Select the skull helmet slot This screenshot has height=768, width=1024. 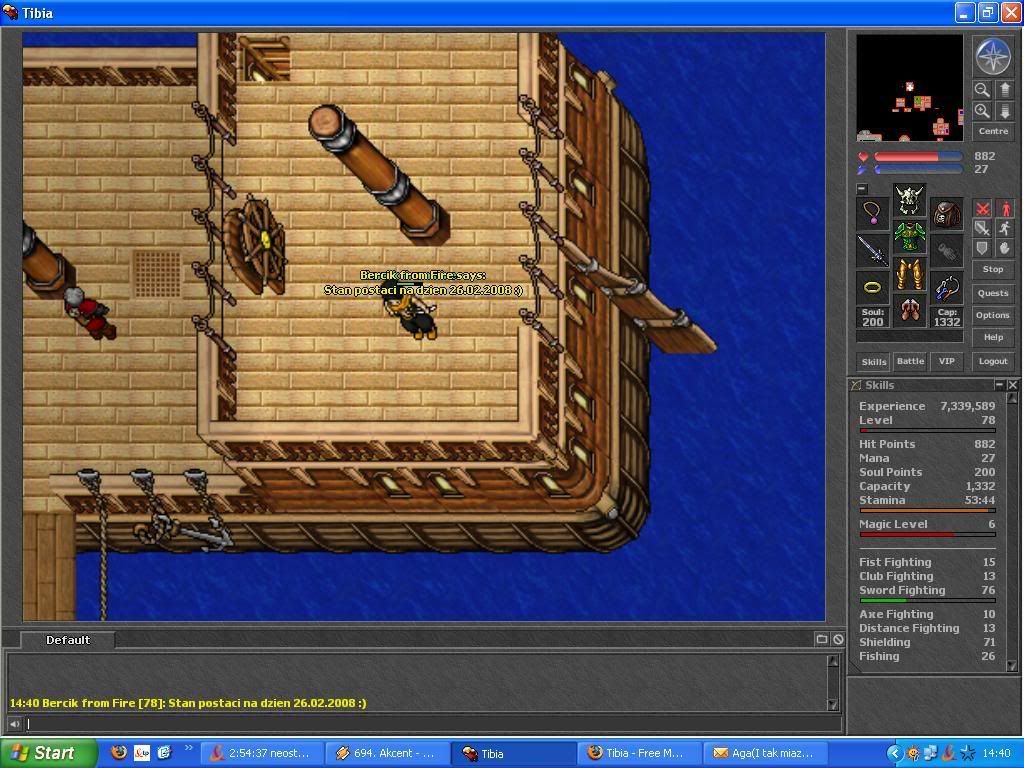click(x=910, y=200)
